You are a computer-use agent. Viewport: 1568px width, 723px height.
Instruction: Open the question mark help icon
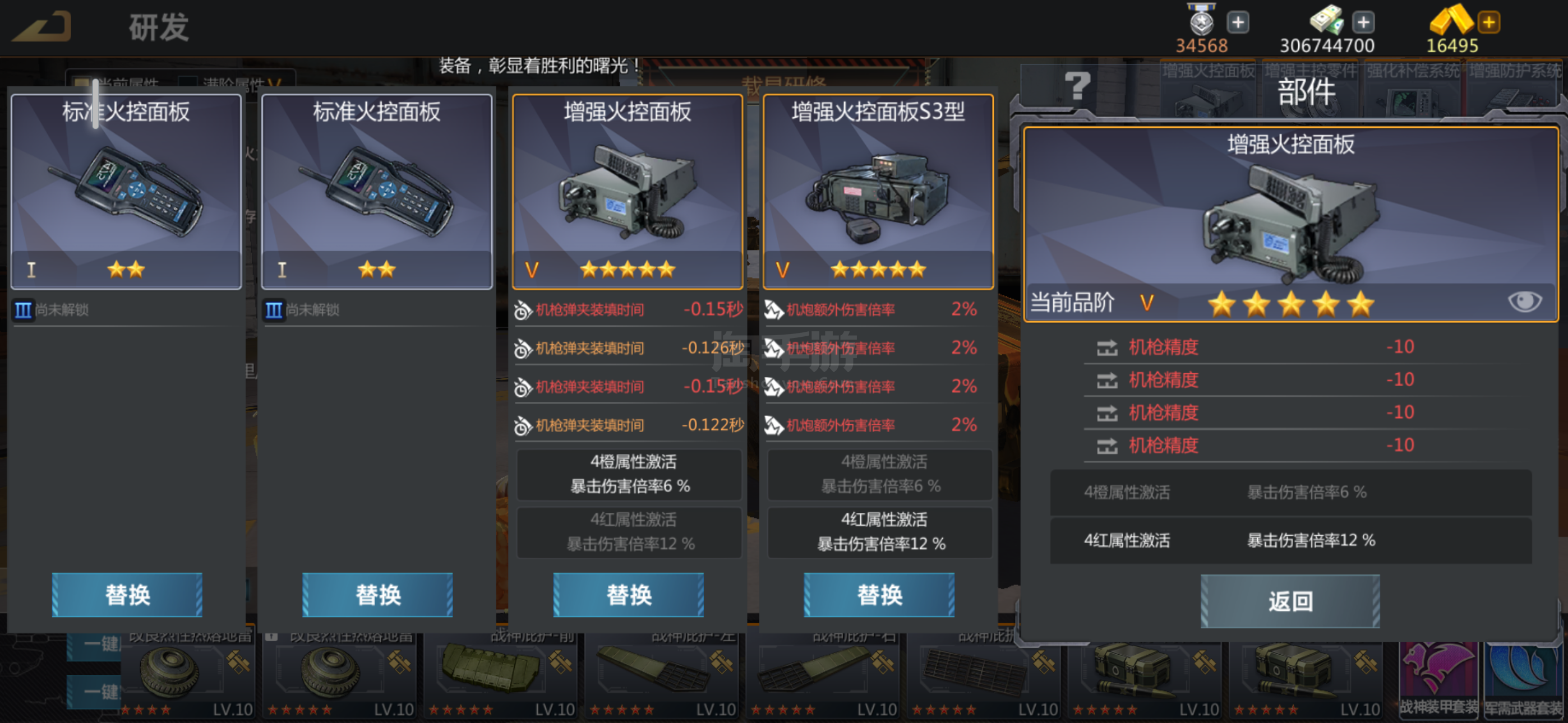1077,85
